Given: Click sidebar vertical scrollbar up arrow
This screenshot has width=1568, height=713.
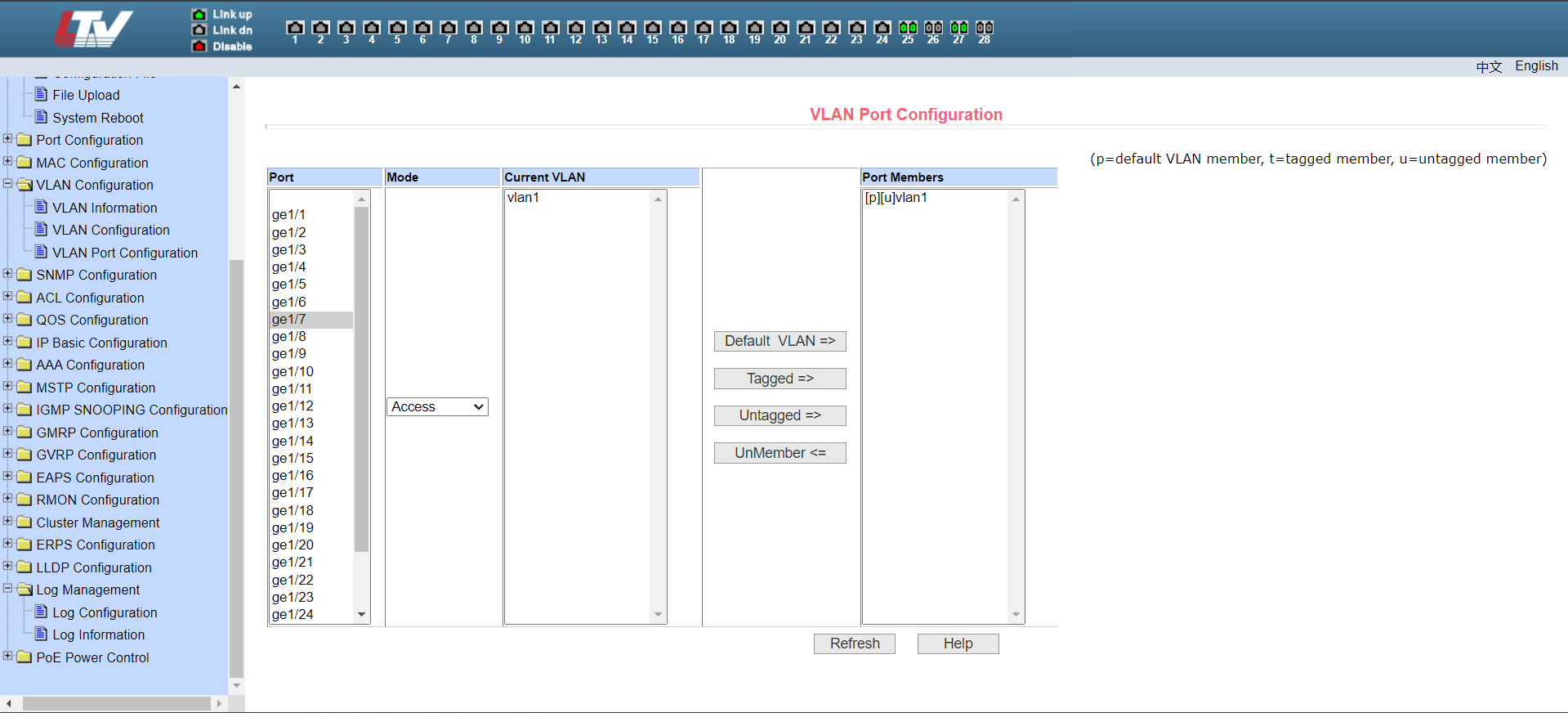Looking at the screenshot, I should (236, 86).
